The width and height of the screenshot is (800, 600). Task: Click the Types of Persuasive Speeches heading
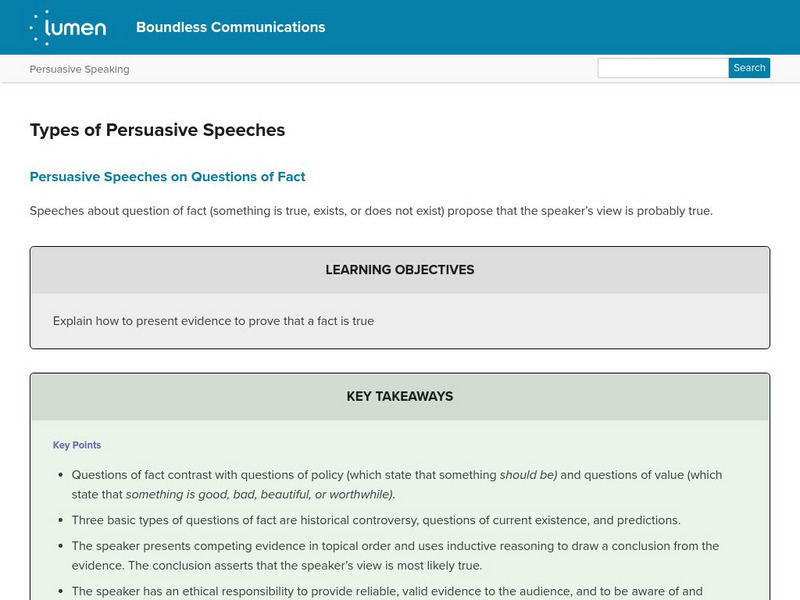[x=157, y=130]
